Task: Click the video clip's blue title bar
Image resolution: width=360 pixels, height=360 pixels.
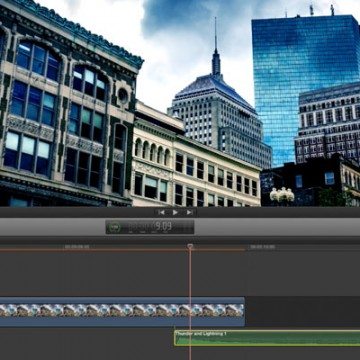Action: 122,300
